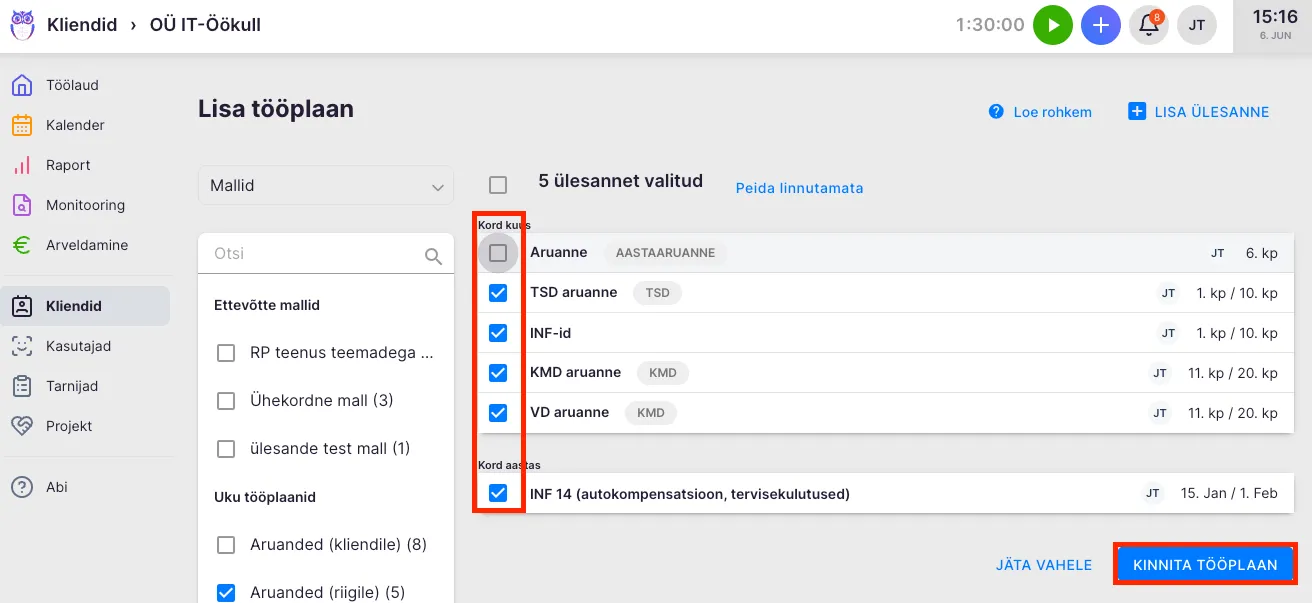The image size is (1312, 603).
Task: Click Peida linnutamata link
Action: point(799,188)
